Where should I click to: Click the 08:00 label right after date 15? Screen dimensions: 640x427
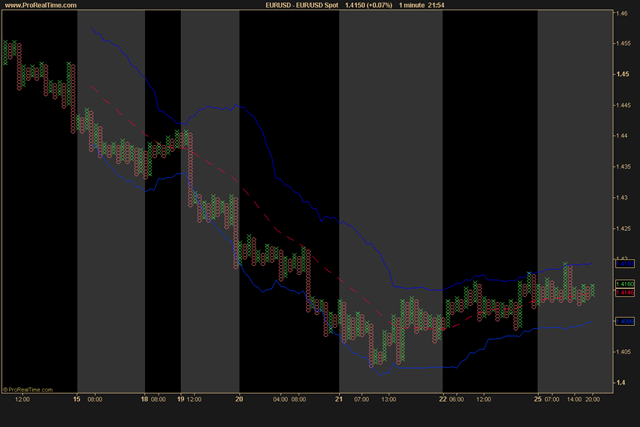(95, 399)
